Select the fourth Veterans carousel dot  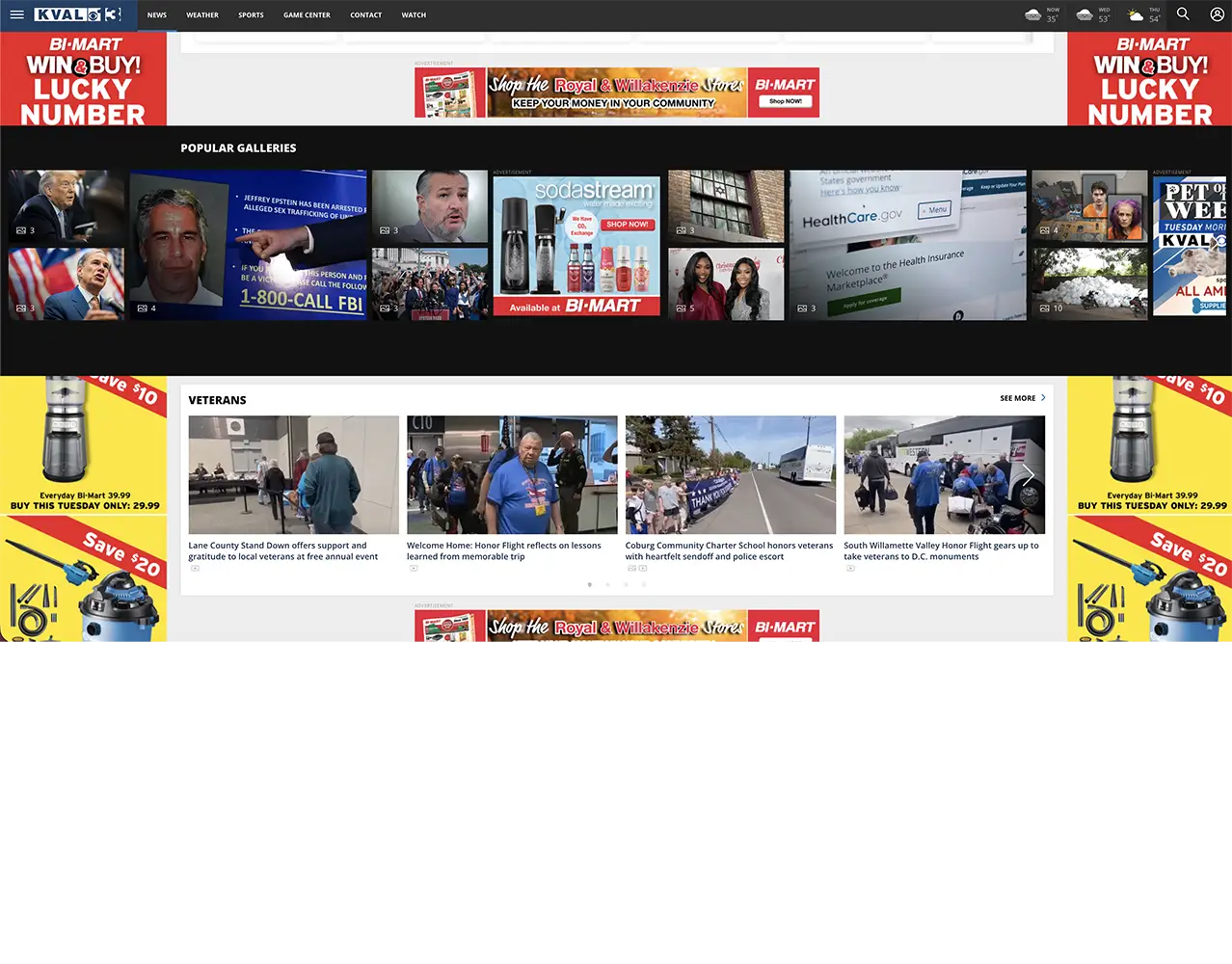pos(644,584)
